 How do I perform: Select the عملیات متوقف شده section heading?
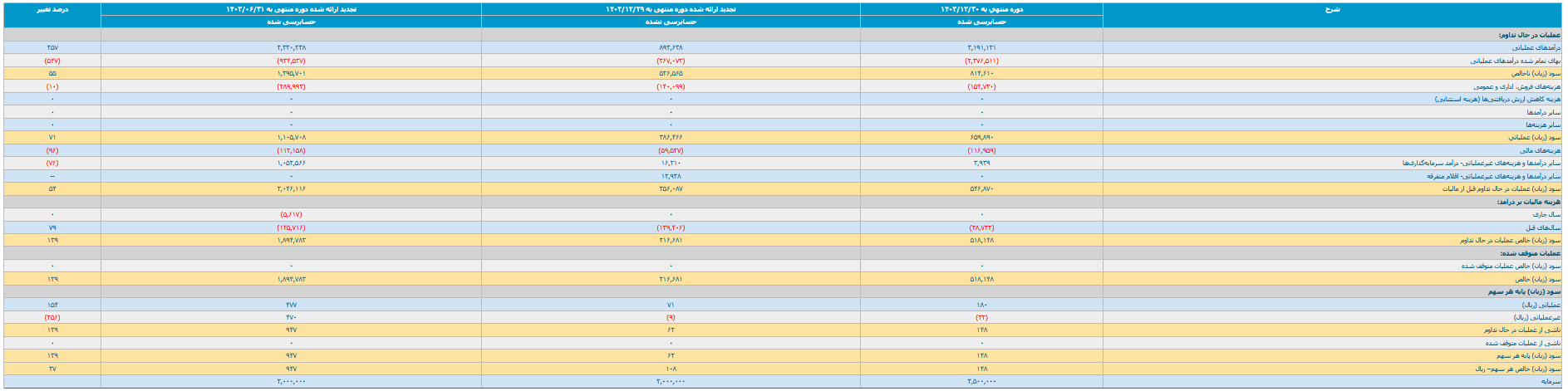tap(1531, 253)
